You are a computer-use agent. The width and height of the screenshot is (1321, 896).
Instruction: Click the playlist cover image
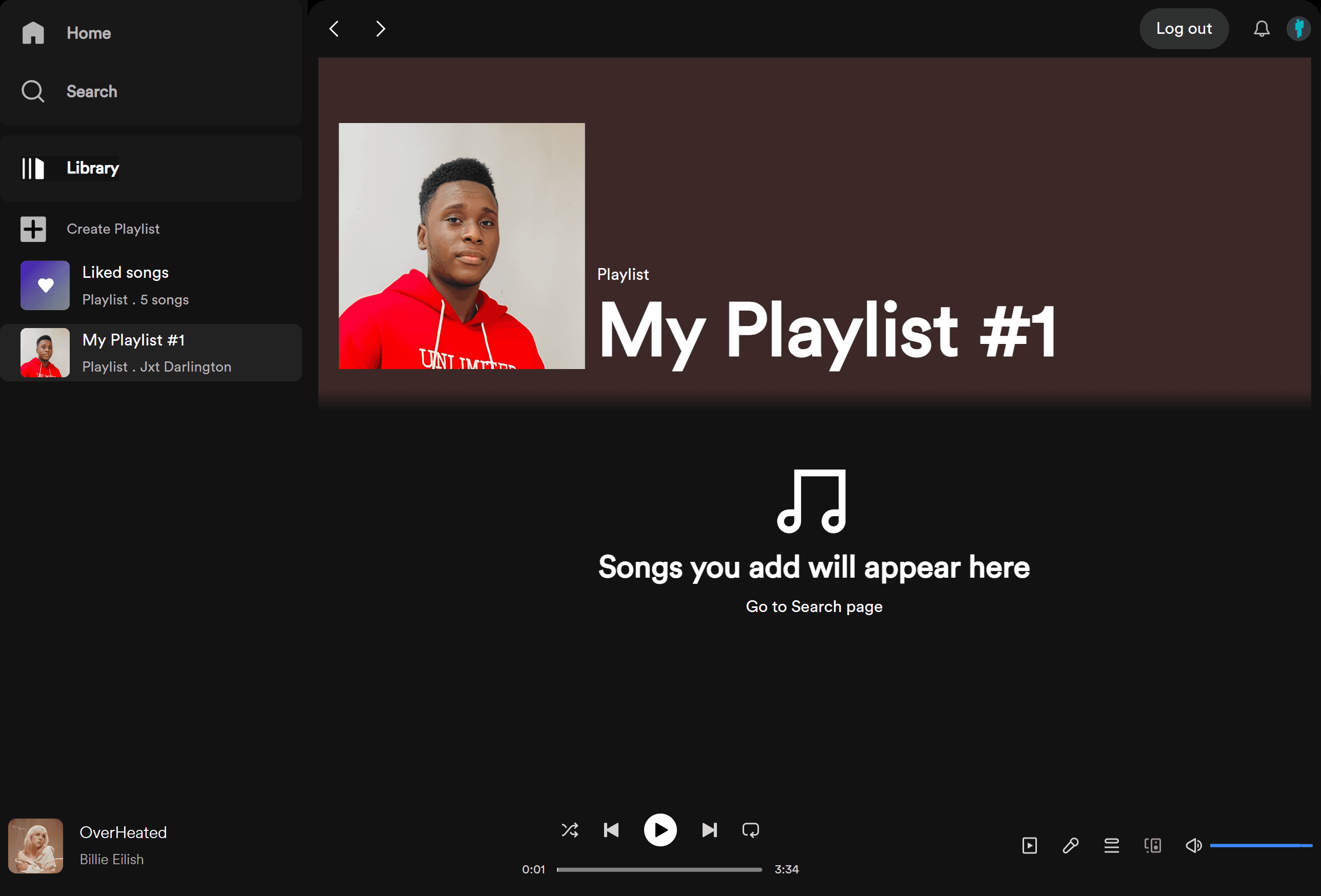tap(462, 246)
